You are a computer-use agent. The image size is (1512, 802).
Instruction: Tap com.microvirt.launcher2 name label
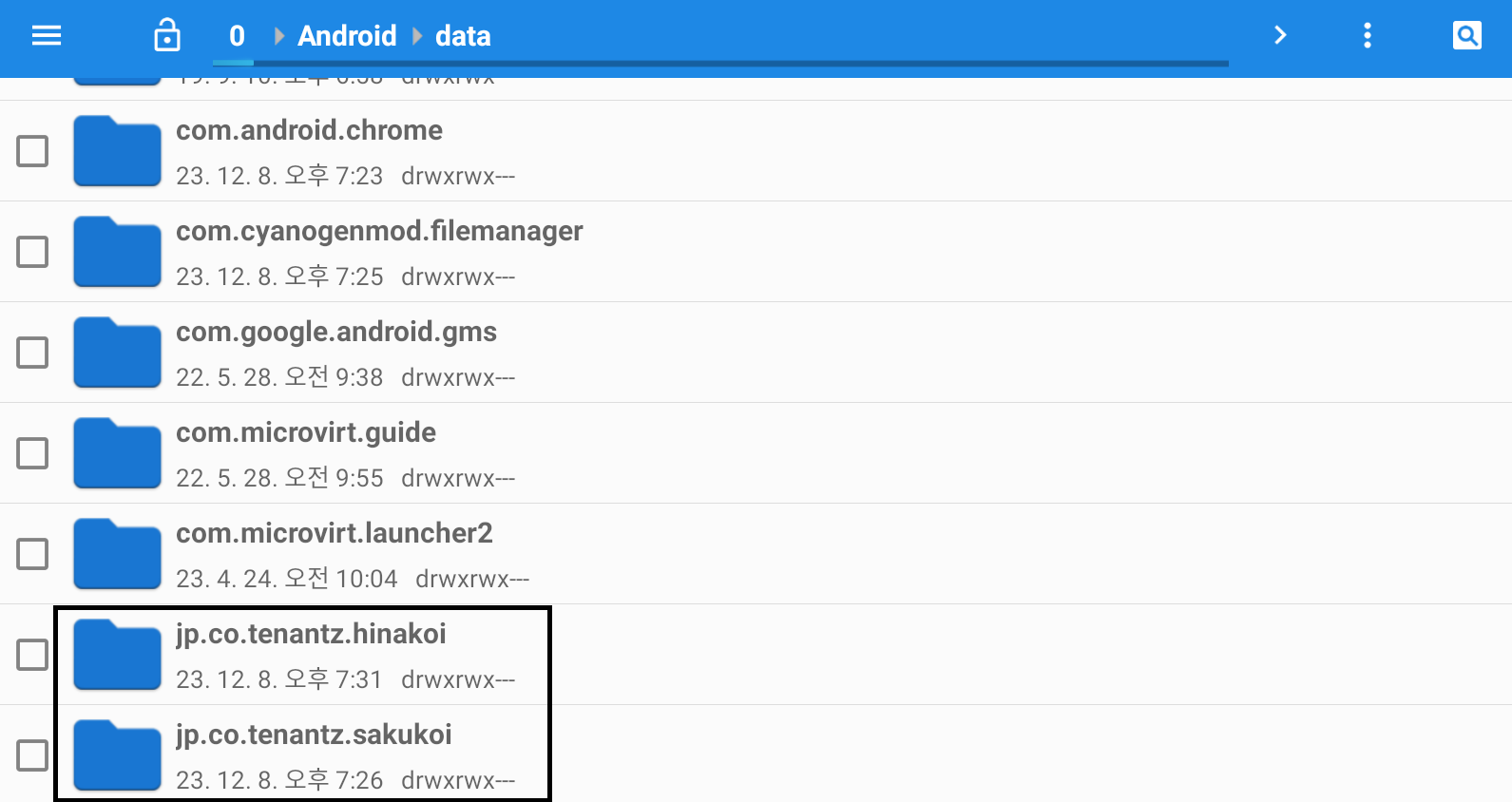coord(335,533)
